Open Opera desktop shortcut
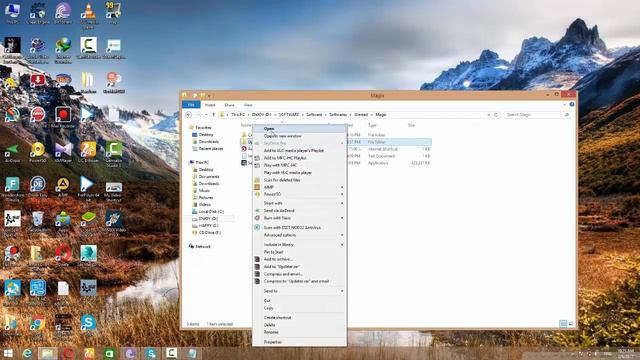 pyautogui.click(x=63, y=256)
